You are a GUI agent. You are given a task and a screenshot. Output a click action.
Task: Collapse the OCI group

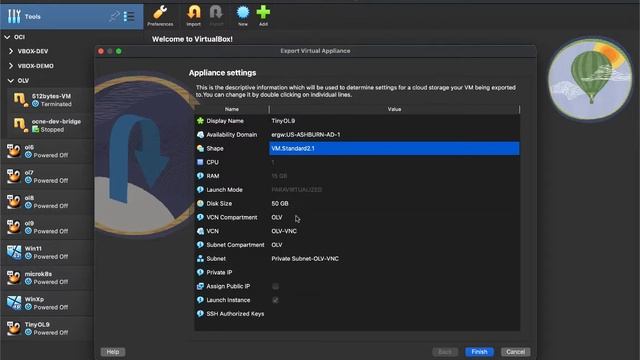(7, 37)
